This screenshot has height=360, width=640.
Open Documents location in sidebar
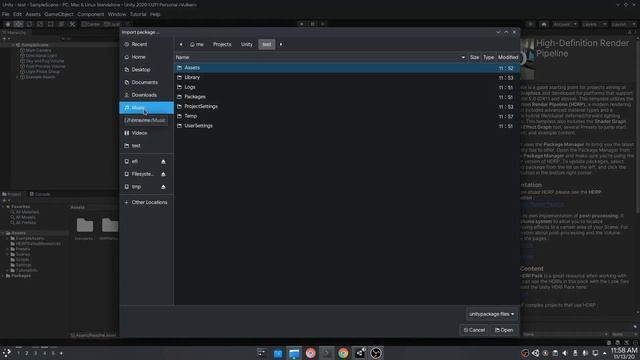click(x=146, y=82)
